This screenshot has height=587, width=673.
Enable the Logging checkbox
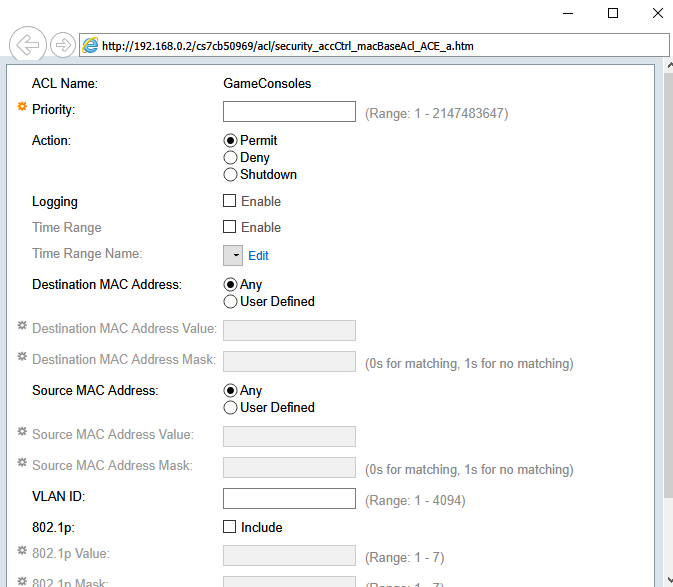coord(229,202)
